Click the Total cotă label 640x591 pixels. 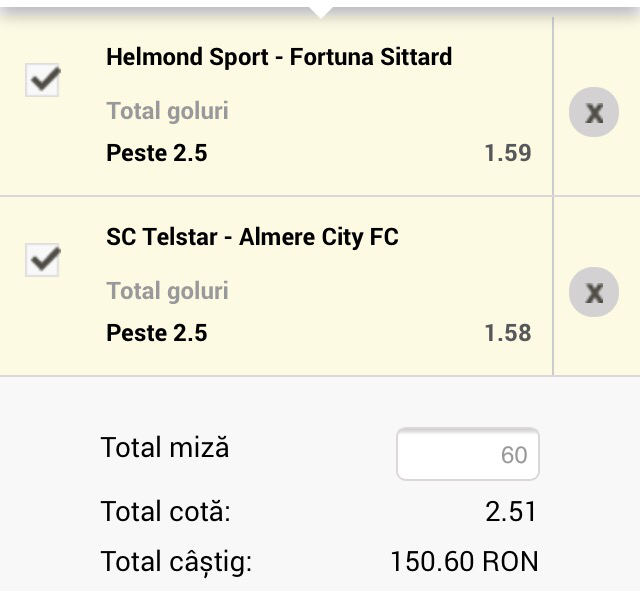(x=166, y=513)
